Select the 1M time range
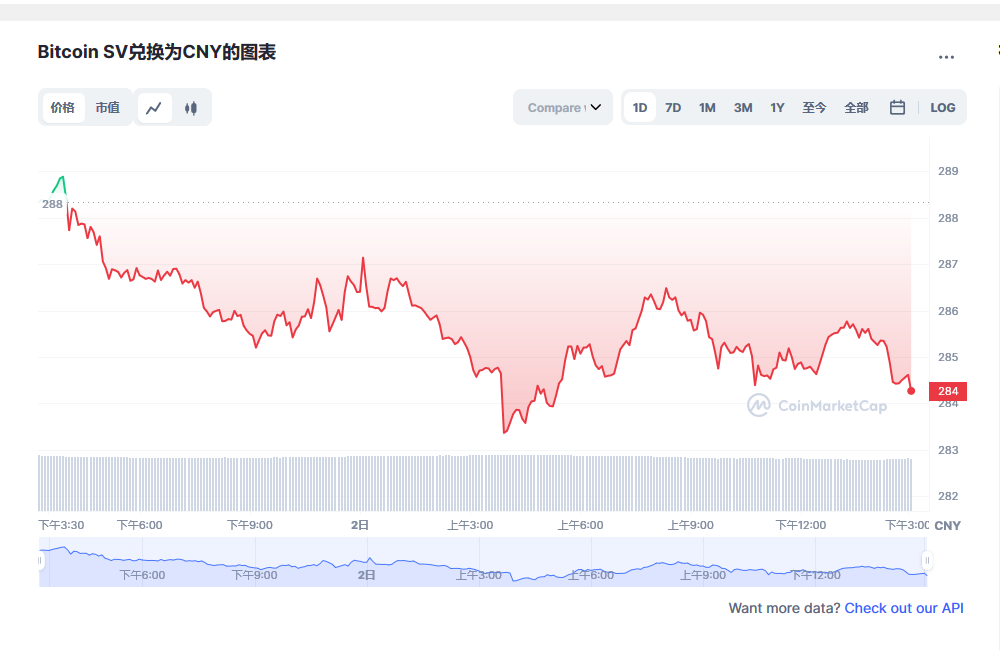 point(707,108)
